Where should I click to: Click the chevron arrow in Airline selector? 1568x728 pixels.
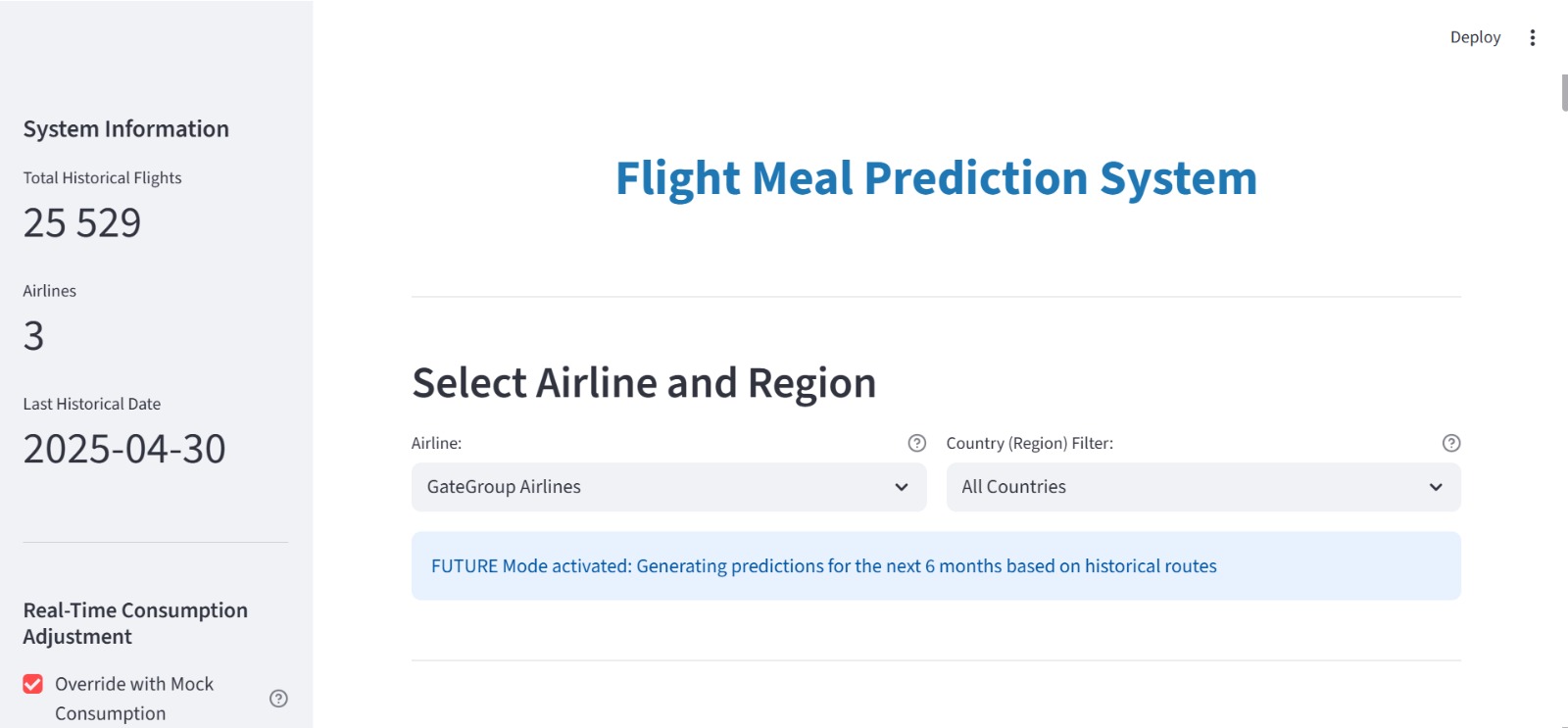coord(902,487)
